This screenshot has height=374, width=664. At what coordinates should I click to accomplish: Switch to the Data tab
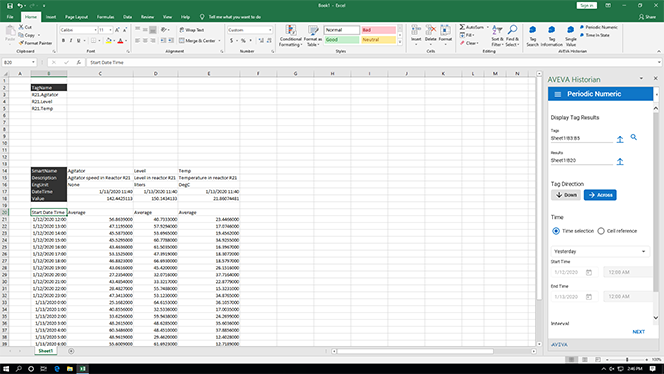(127, 17)
